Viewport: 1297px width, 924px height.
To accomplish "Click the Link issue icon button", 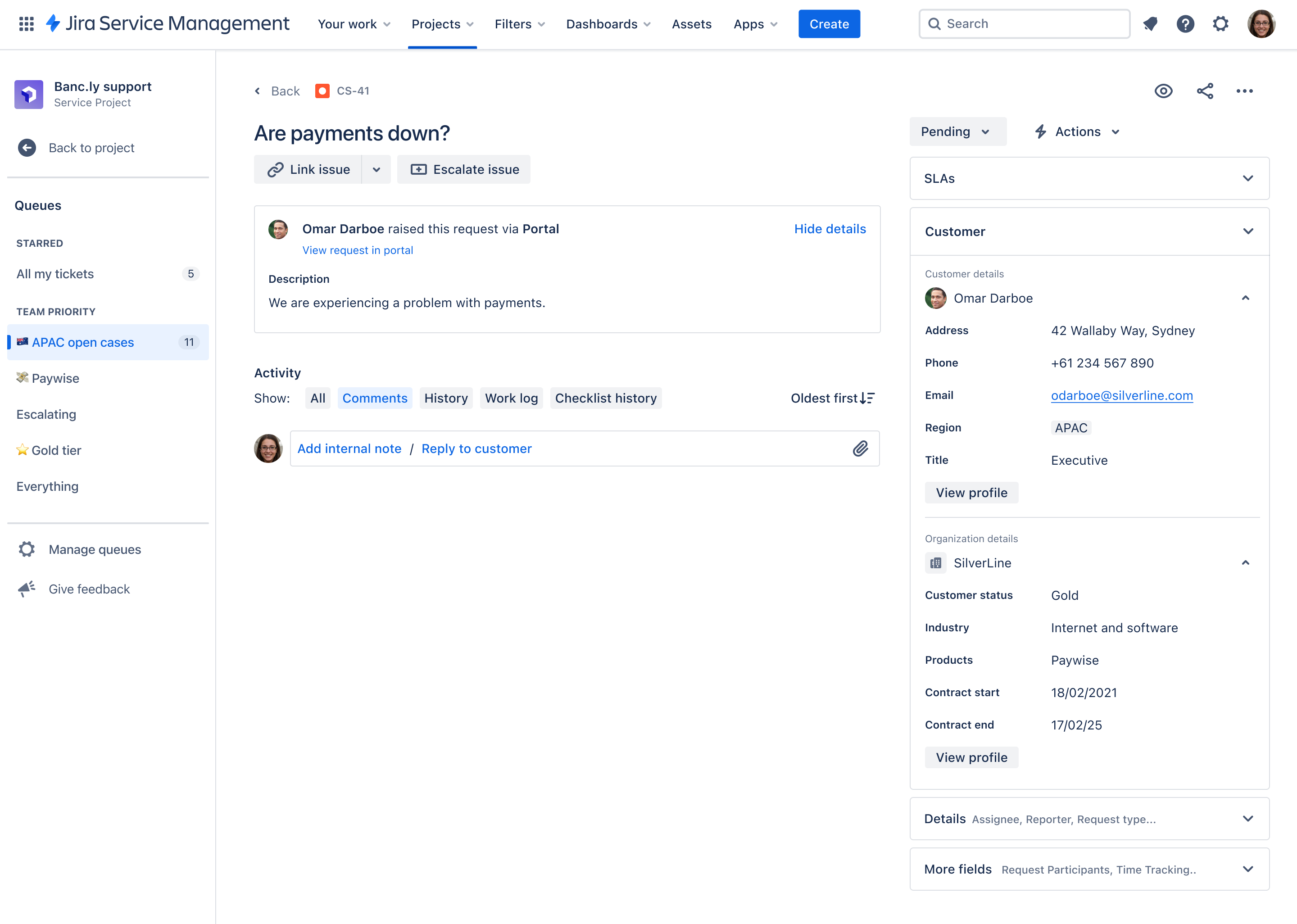I will (275, 169).
